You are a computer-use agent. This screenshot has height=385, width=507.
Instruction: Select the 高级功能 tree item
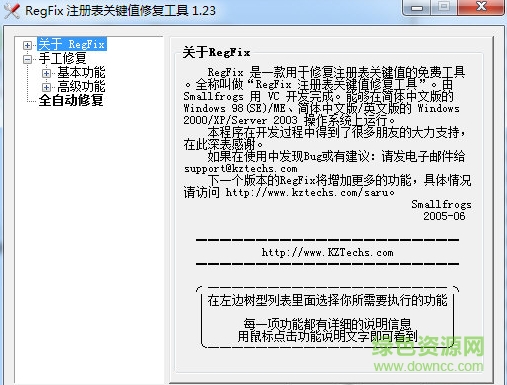pos(81,86)
